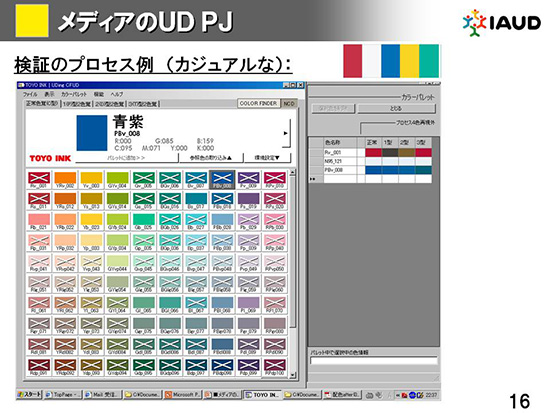Select the Rv_001 red swatch
Screen dimensions: 550x413
click(39, 180)
